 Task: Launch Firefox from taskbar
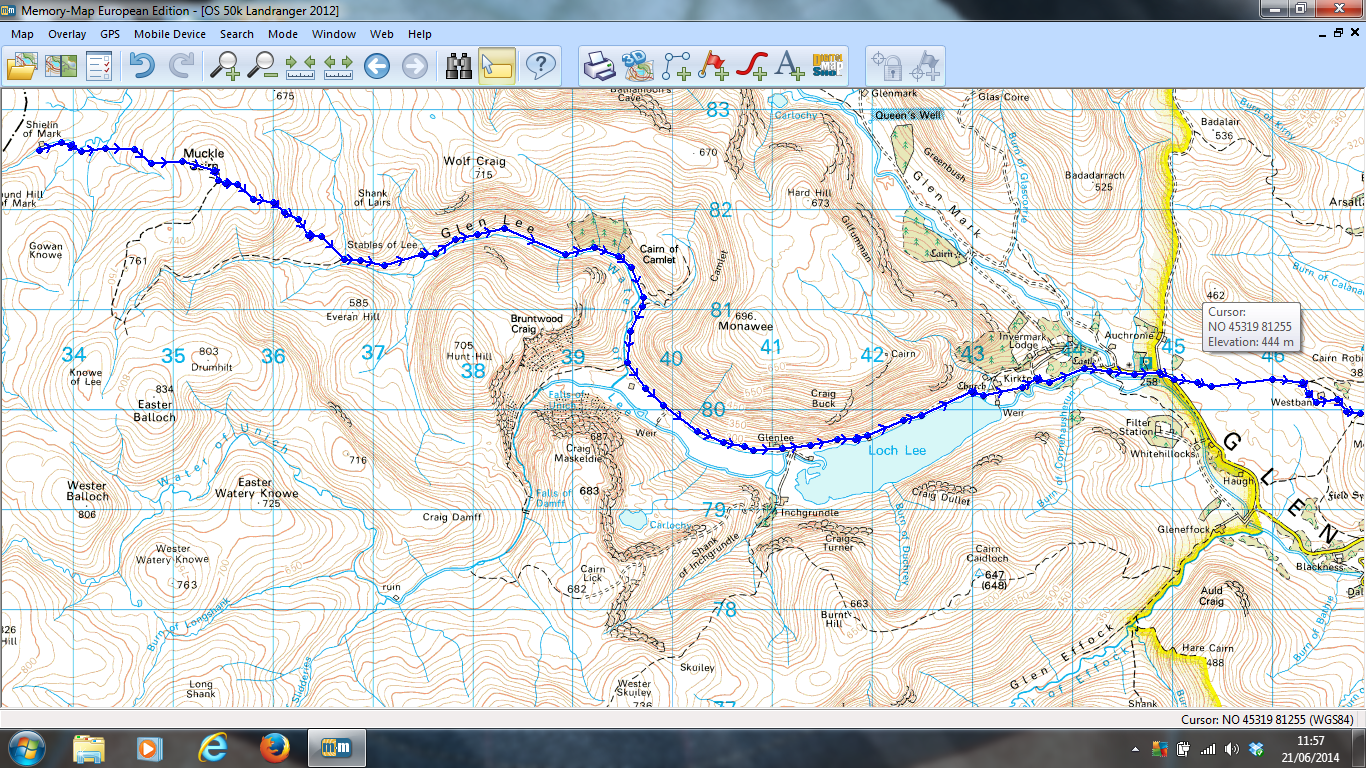[275, 748]
